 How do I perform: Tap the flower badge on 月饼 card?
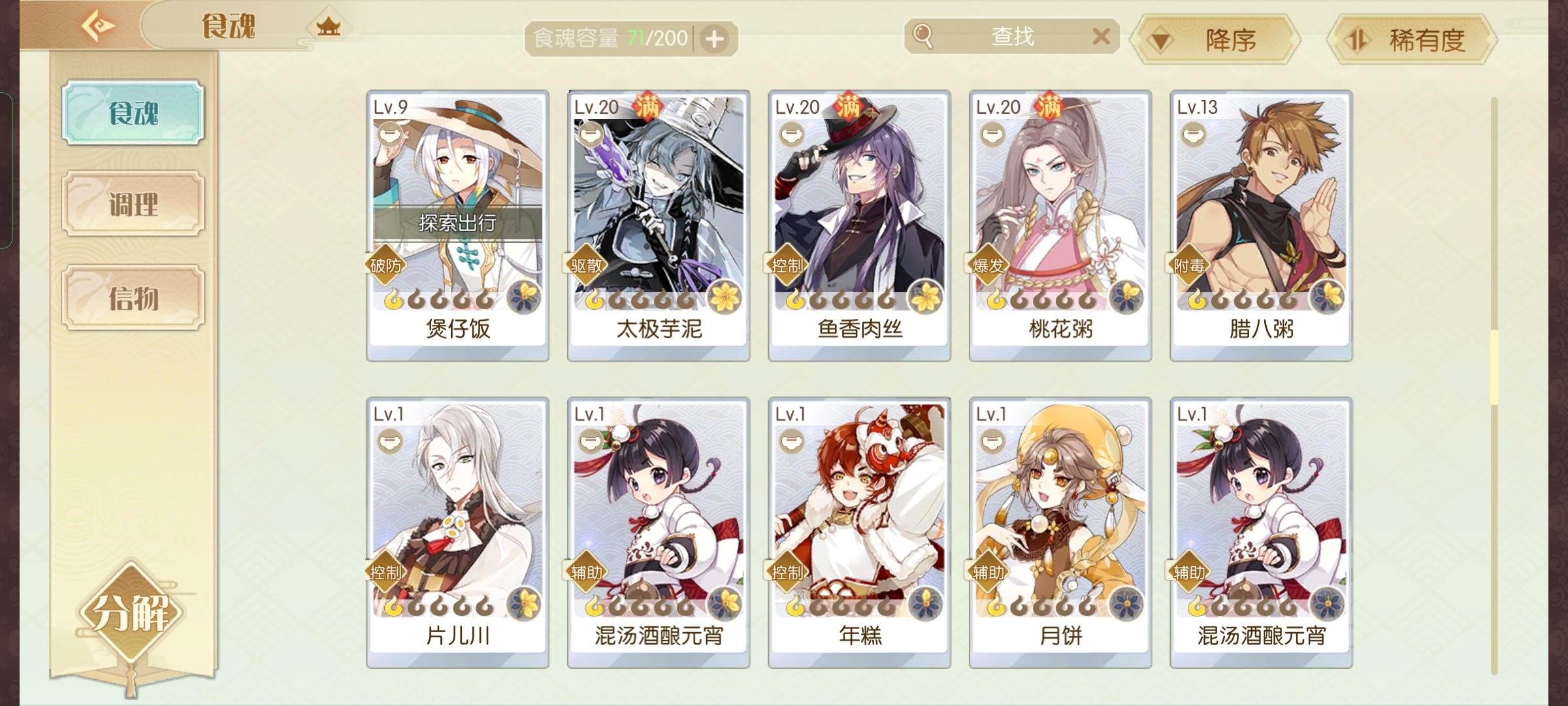(1126, 604)
